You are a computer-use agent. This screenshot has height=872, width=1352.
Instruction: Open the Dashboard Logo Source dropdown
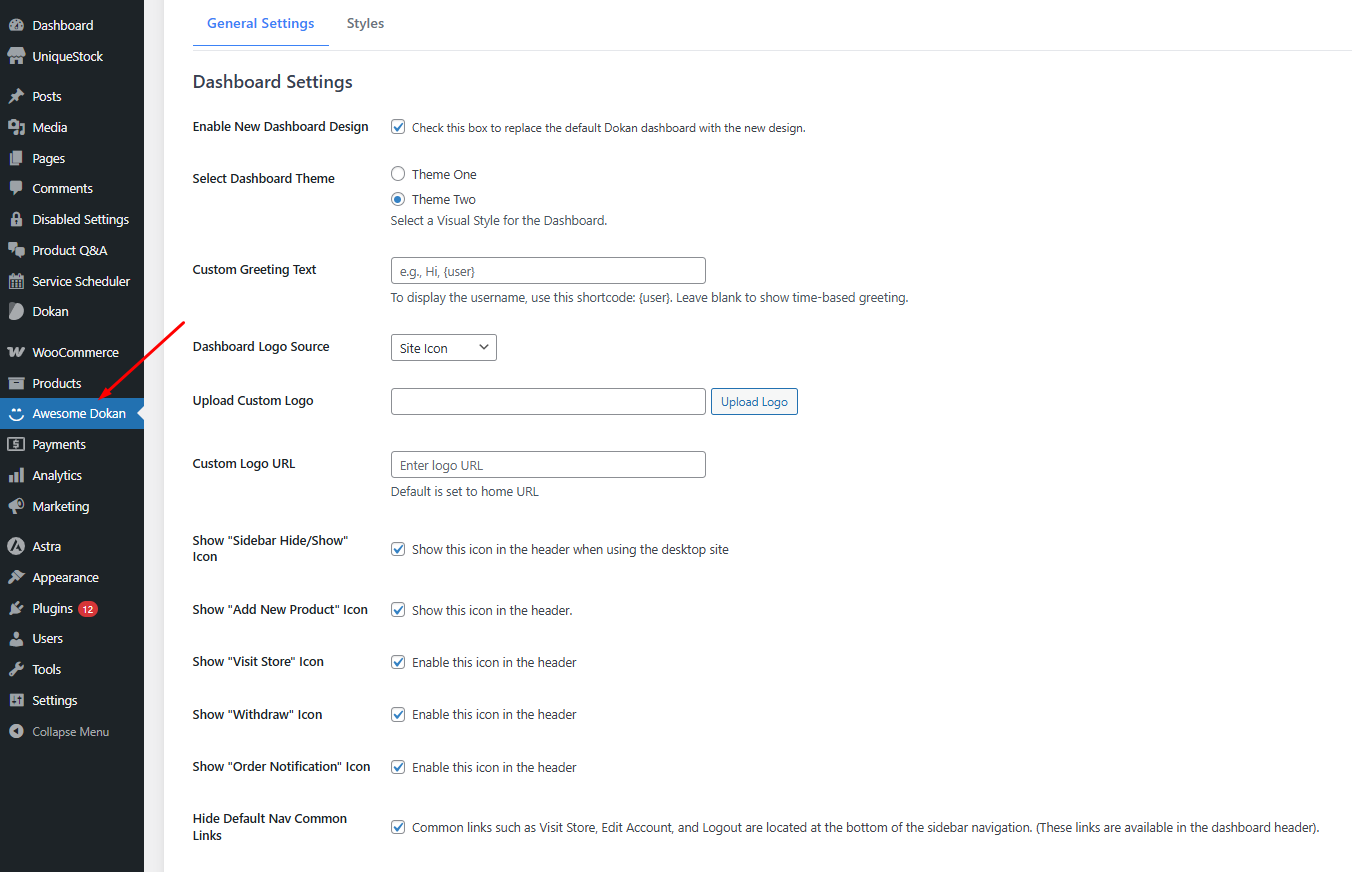point(443,348)
